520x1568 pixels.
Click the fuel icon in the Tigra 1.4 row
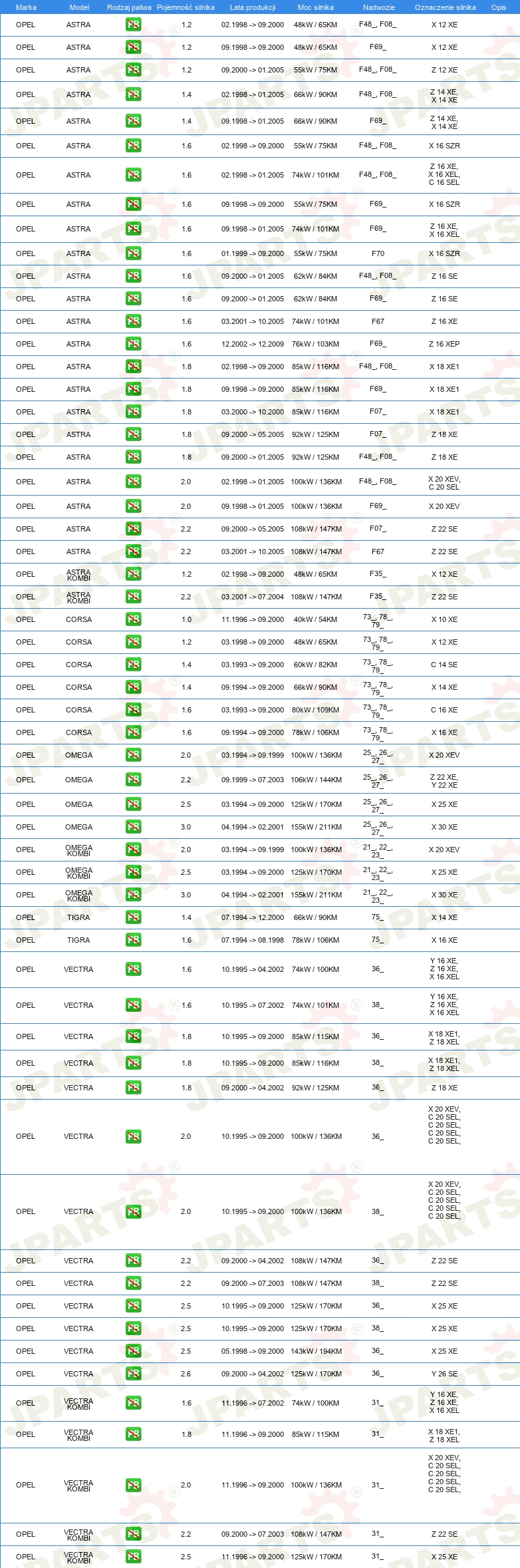coord(133,917)
